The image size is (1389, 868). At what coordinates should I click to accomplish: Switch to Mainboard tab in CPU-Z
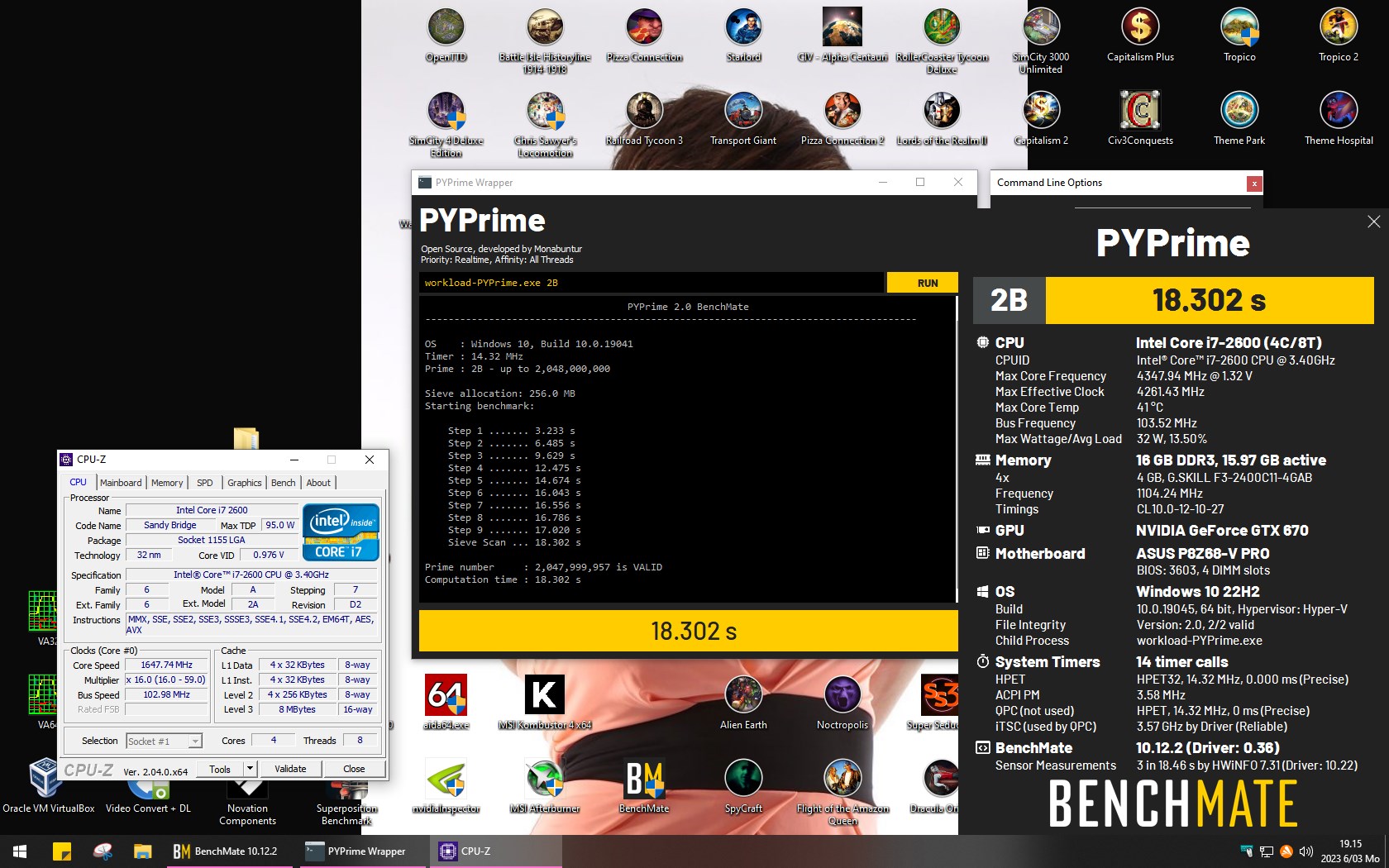(x=121, y=483)
